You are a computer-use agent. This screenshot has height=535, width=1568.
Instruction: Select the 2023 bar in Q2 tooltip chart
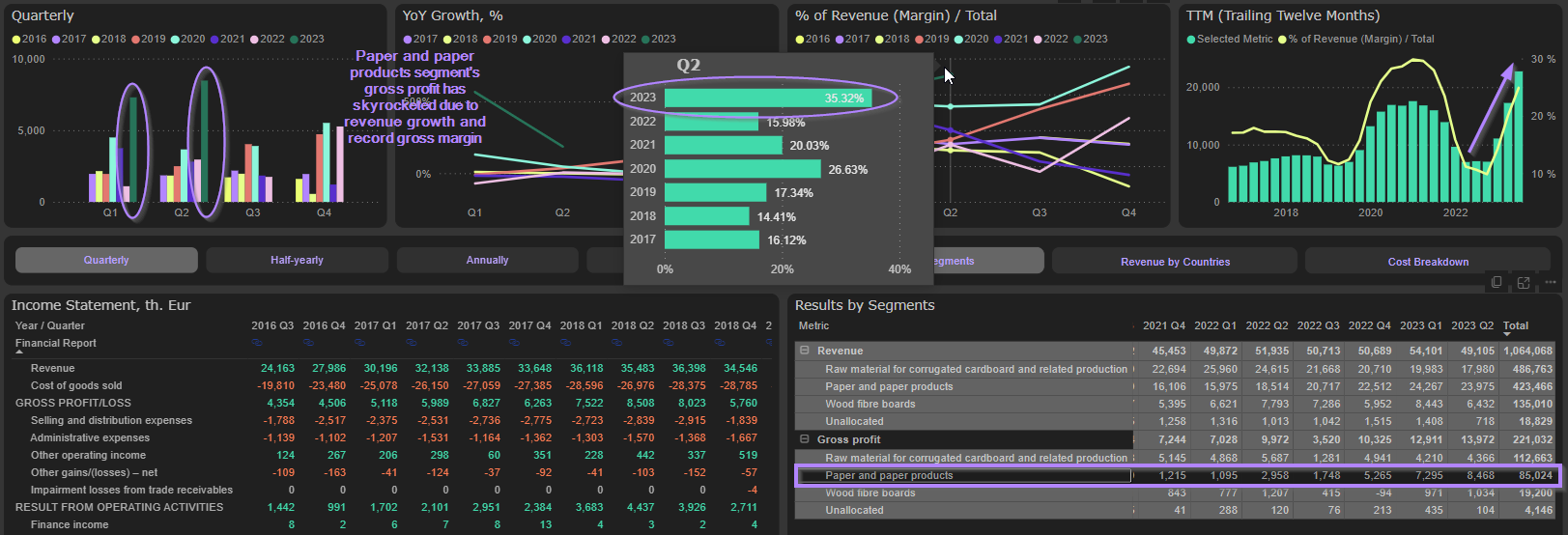[x=767, y=99]
